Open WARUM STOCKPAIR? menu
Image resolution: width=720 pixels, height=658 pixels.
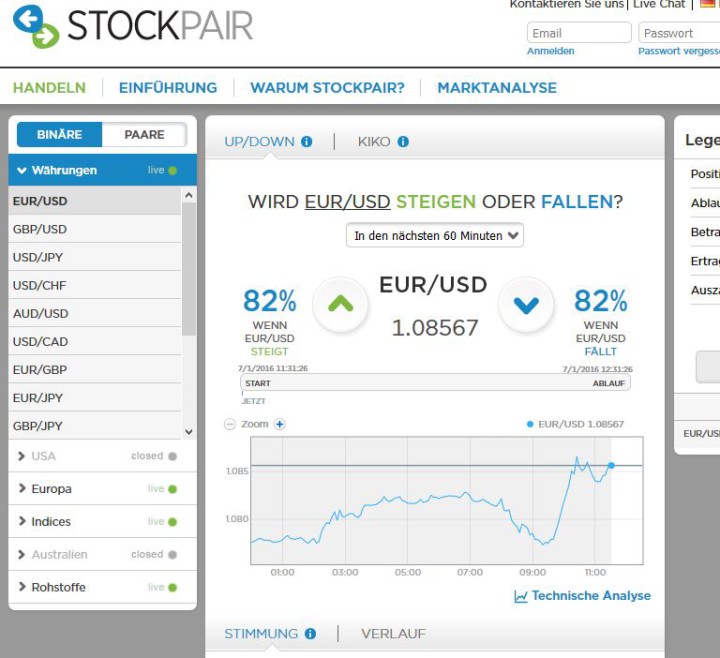point(327,88)
